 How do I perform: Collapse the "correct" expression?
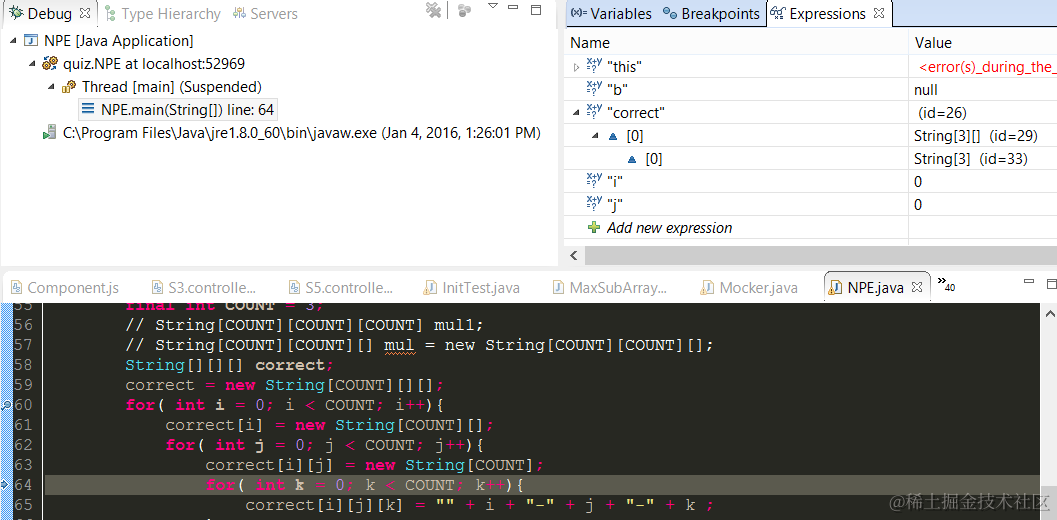tap(576, 113)
